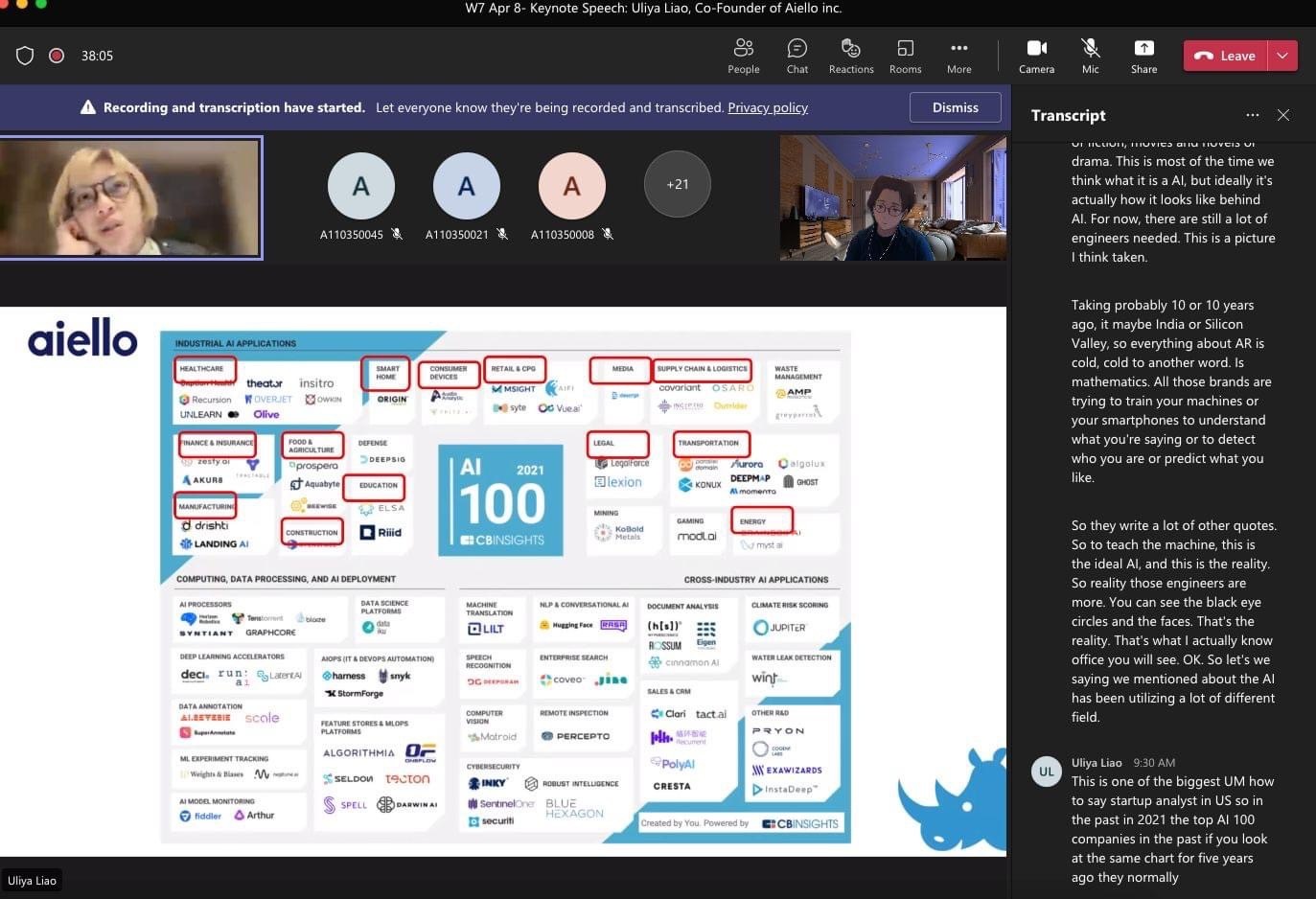Image resolution: width=1316 pixels, height=899 pixels.
Task: Click the warning triangle icon in the banner
Action: click(x=88, y=107)
